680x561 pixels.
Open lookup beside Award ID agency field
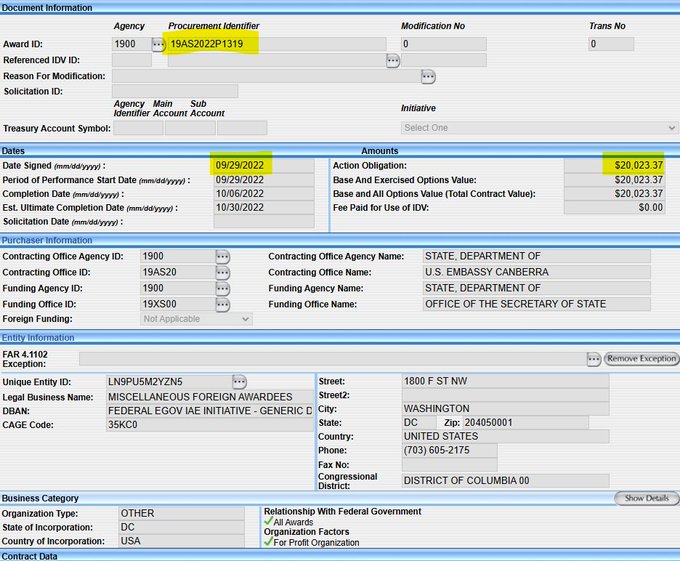pos(158,44)
